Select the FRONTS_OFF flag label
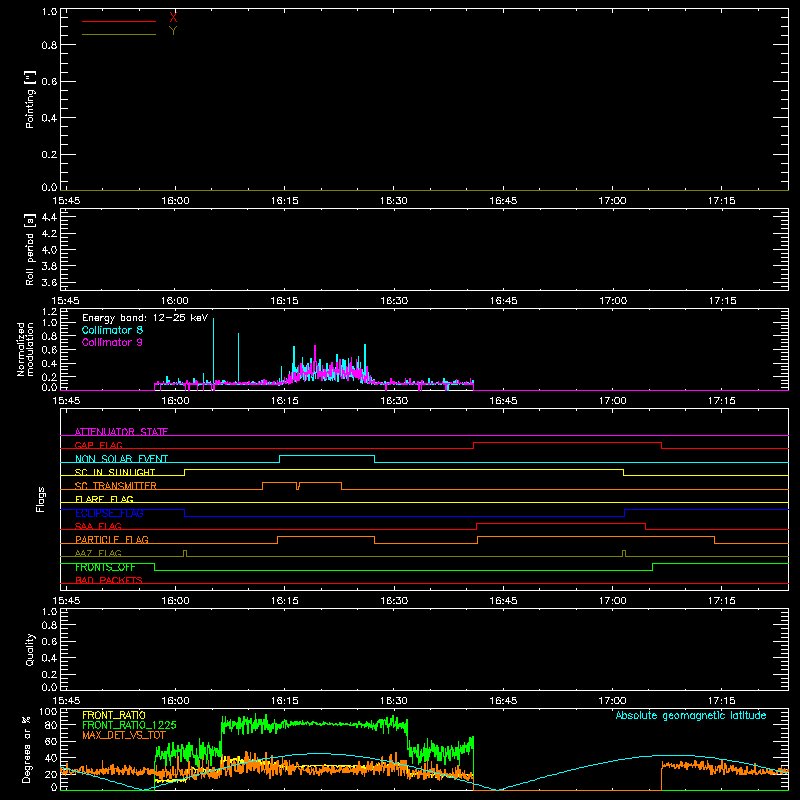Screen dimensions: 800x800 click(x=105, y=567)
